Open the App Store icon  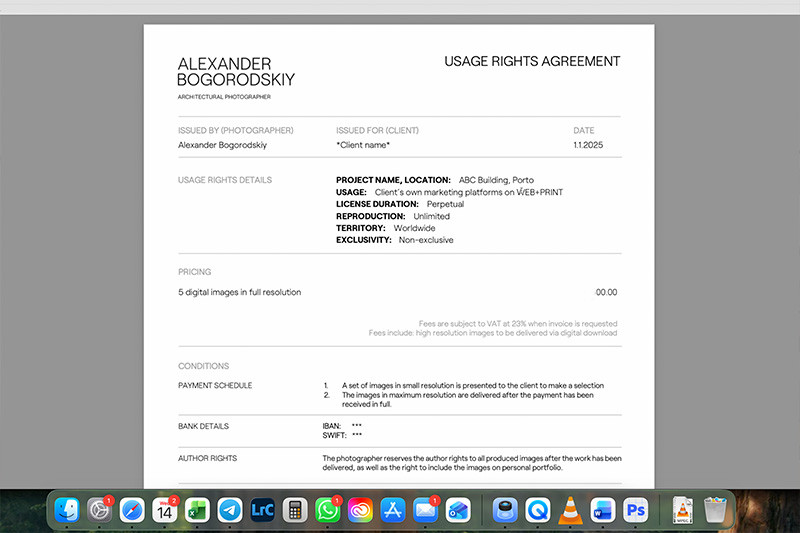393,511
